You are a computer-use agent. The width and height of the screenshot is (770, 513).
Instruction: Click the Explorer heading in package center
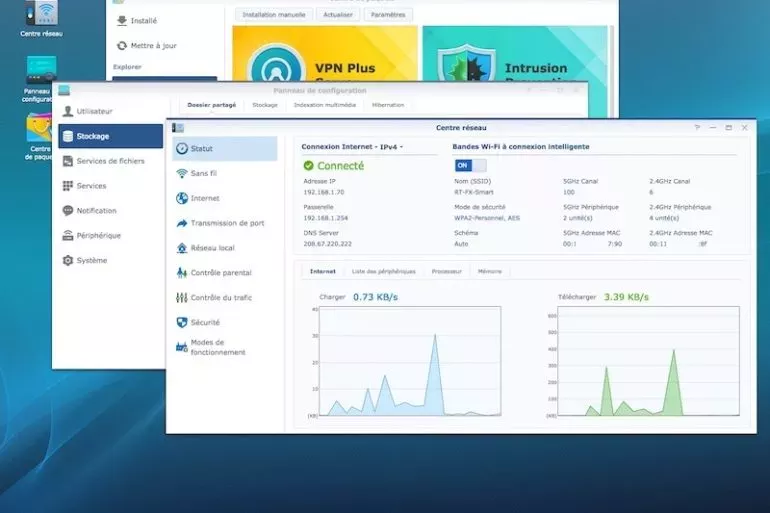pos(127,67)
